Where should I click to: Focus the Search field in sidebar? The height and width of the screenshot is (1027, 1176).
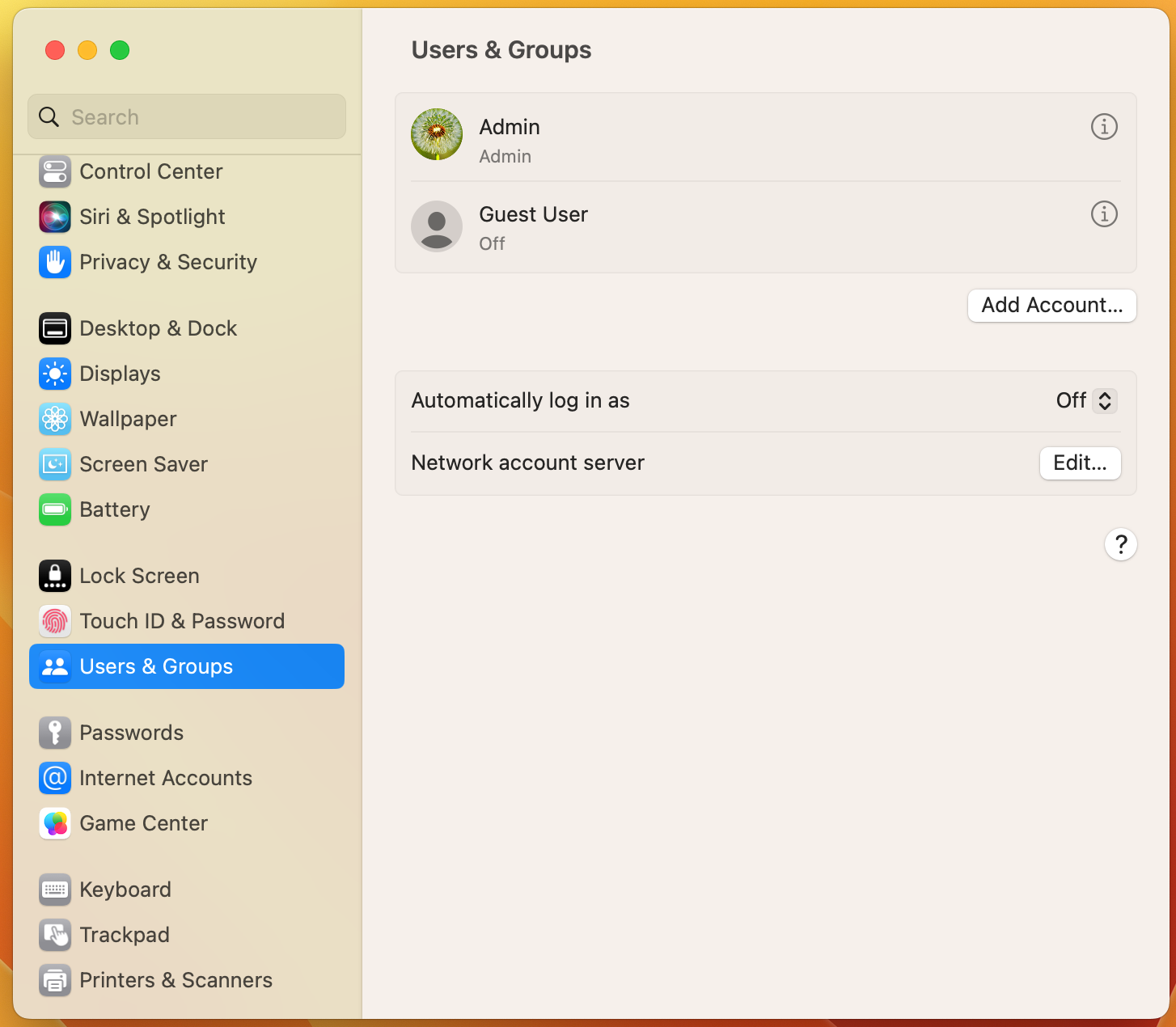pos(187,116)
